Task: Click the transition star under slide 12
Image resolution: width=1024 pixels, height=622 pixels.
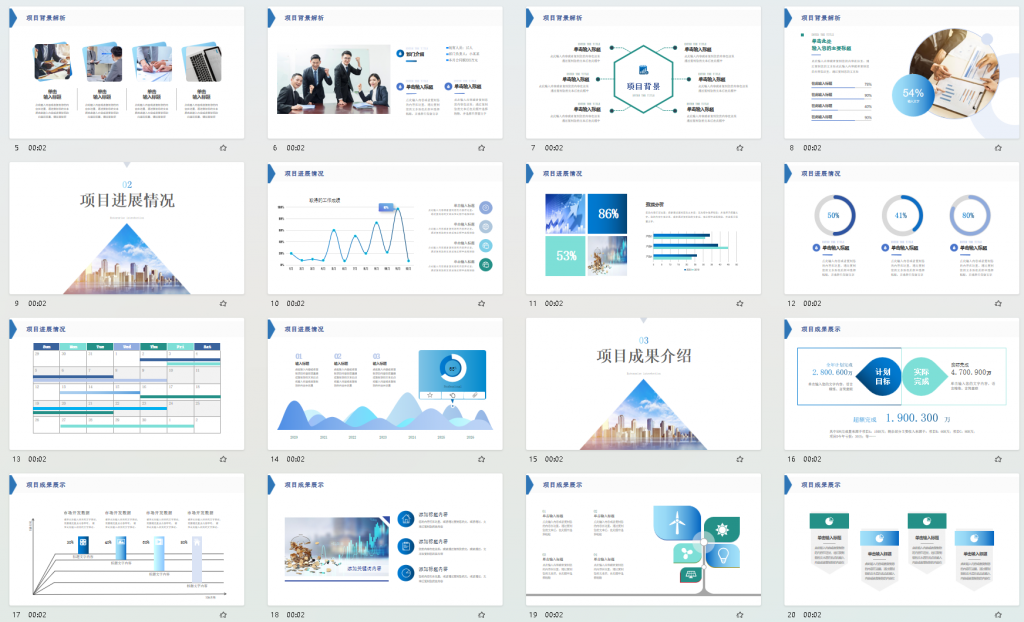Action: [997, 303]
